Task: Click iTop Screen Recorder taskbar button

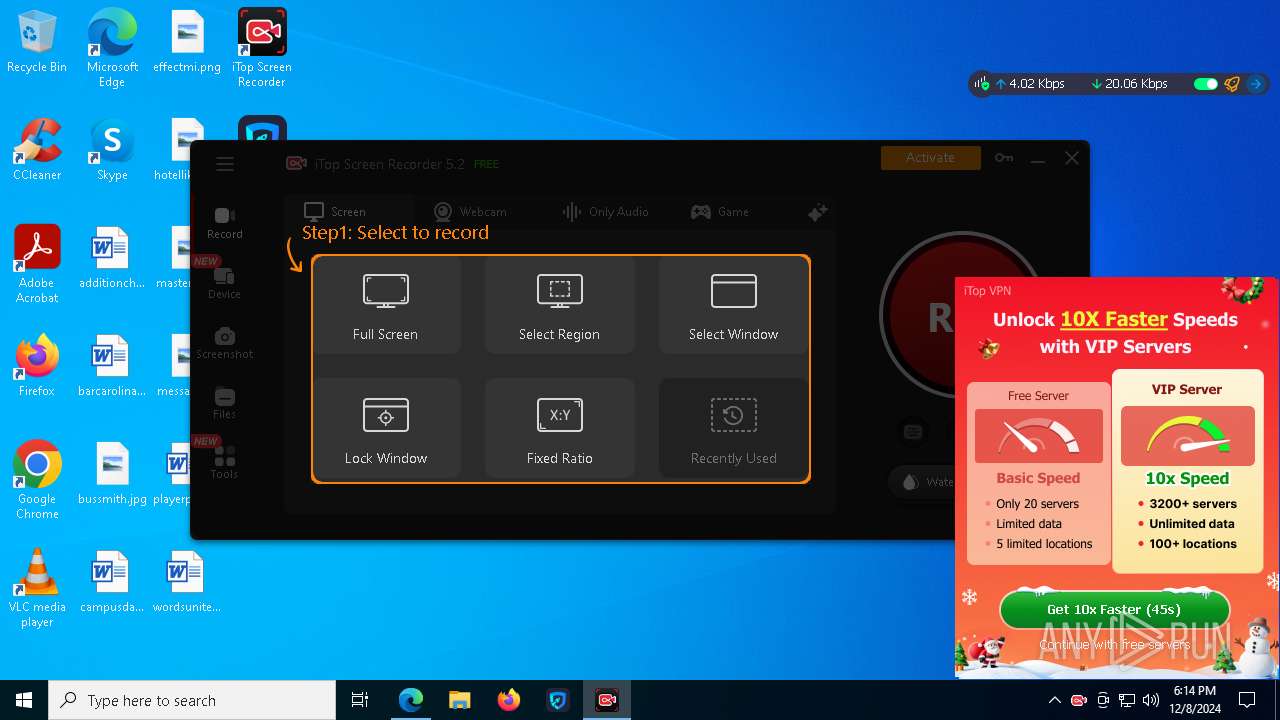Action: [x=607, y=700]
